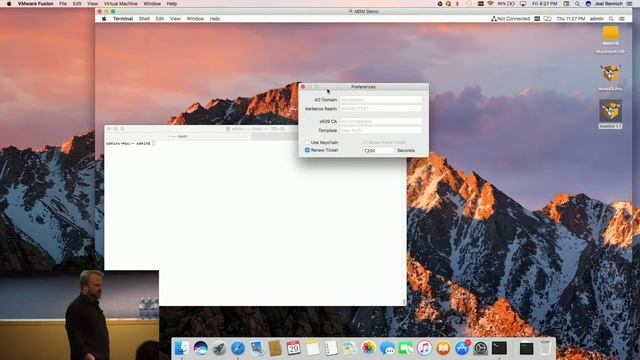Viewport: 640px width, 360px height.
Task: Open the Shell menu
Action: point(144,19)
